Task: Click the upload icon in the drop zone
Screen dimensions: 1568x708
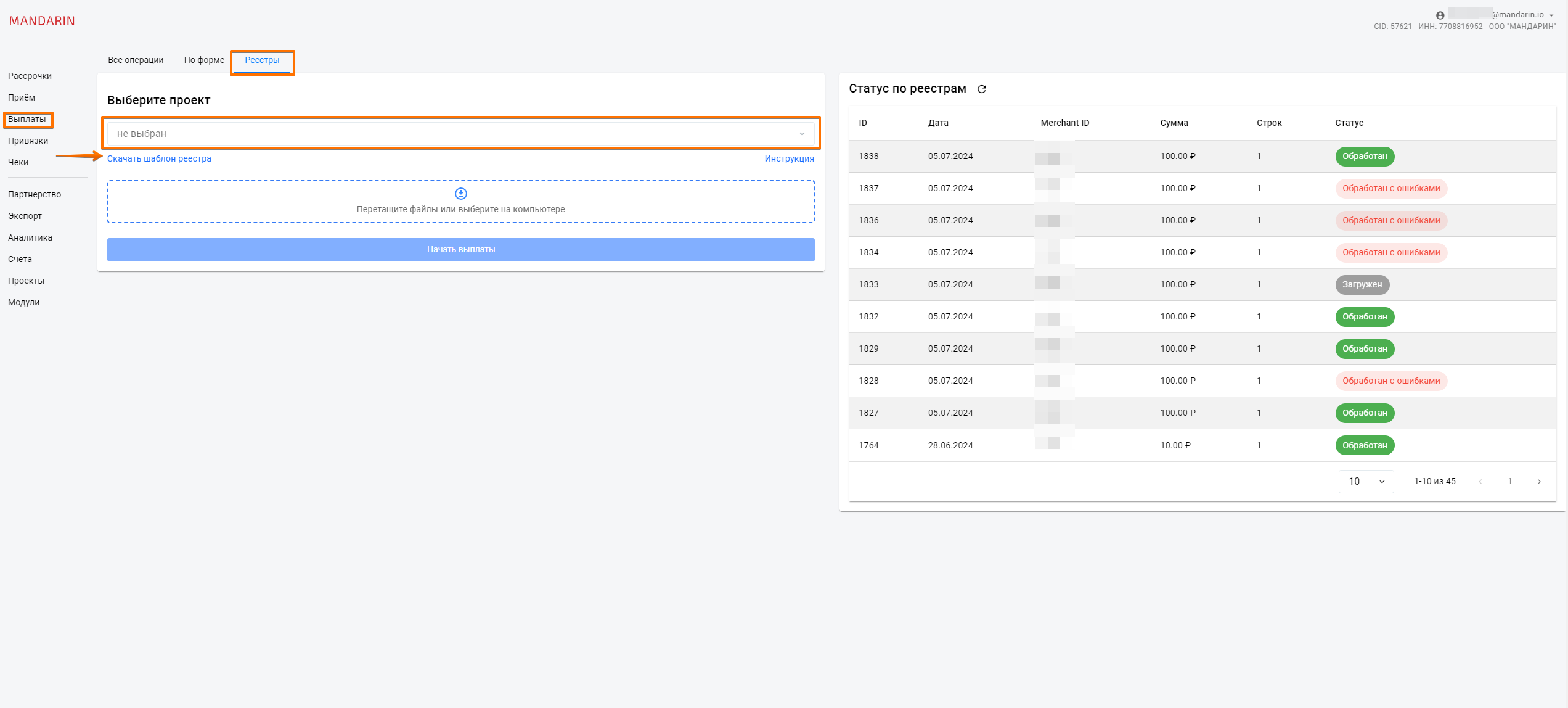Action: 460,194
